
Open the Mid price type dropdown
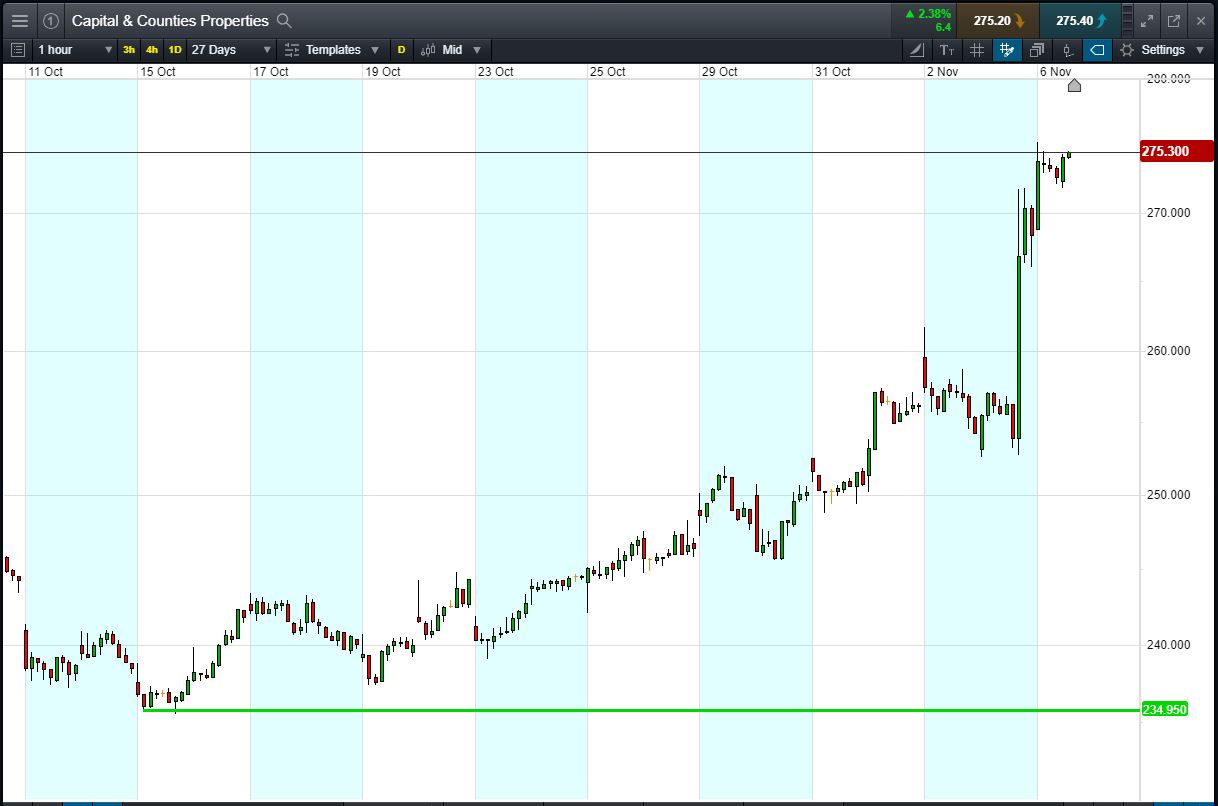451,49
